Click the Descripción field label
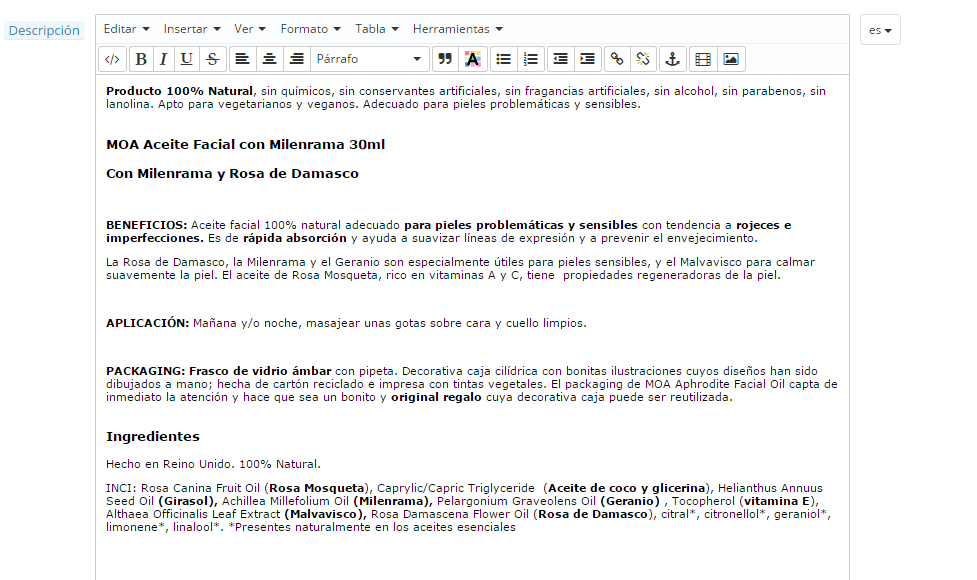Image resolution: width=977 pixels, height=580 pixels. (44, 31)
